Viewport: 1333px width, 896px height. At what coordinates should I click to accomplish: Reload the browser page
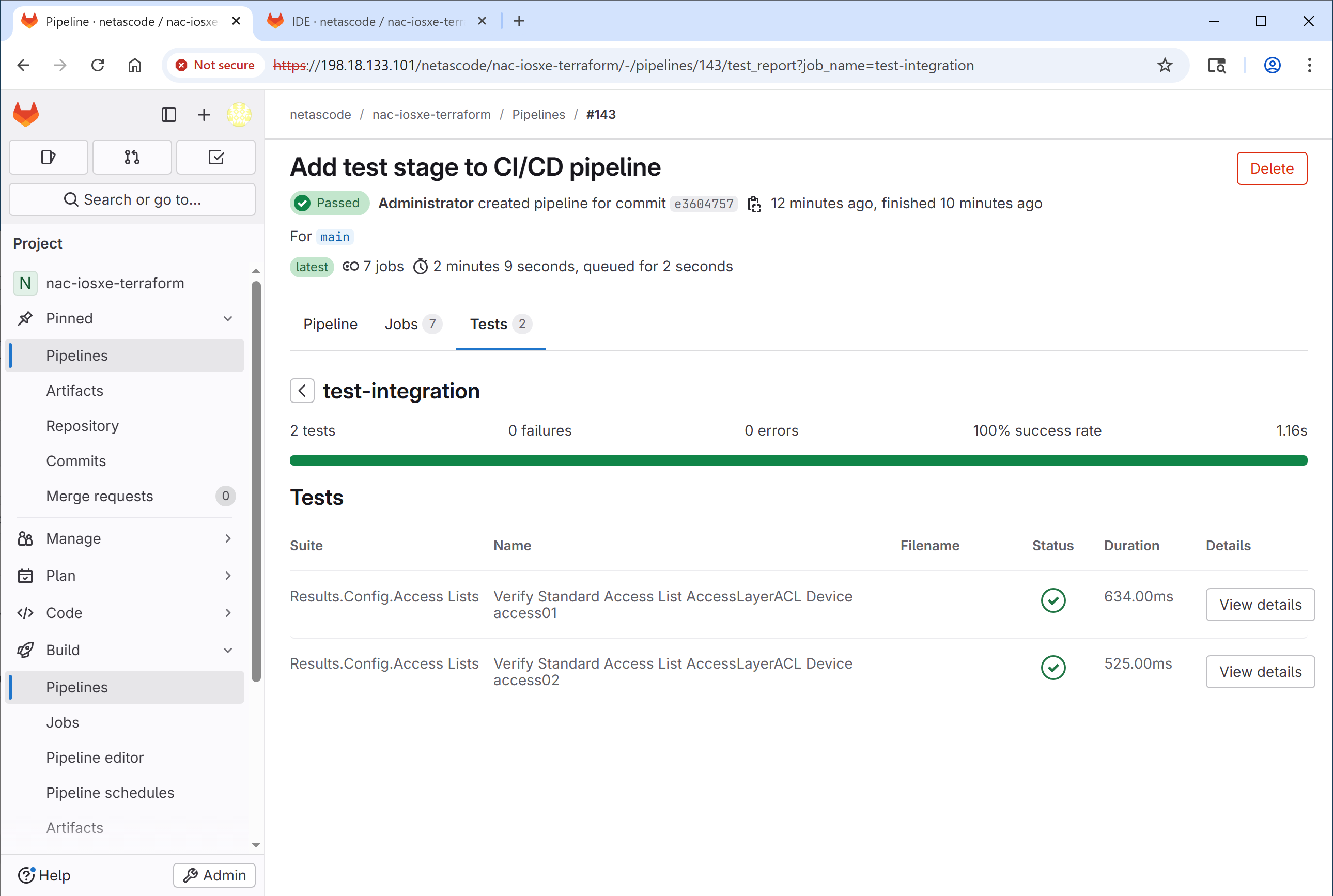(98, 66)
